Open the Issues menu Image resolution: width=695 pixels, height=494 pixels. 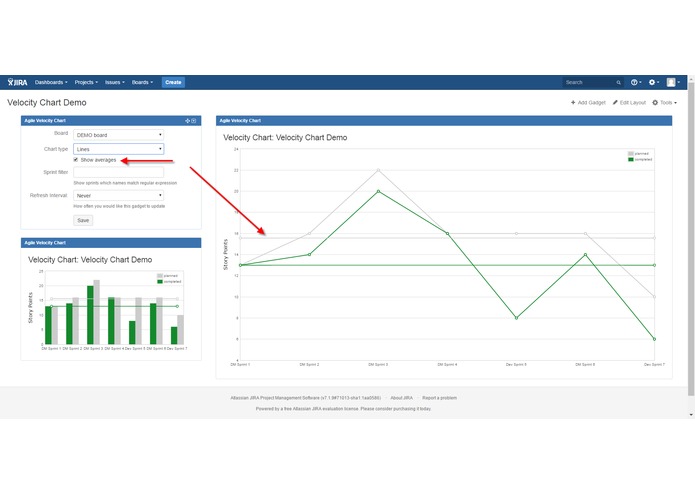[x=114, y=82]
